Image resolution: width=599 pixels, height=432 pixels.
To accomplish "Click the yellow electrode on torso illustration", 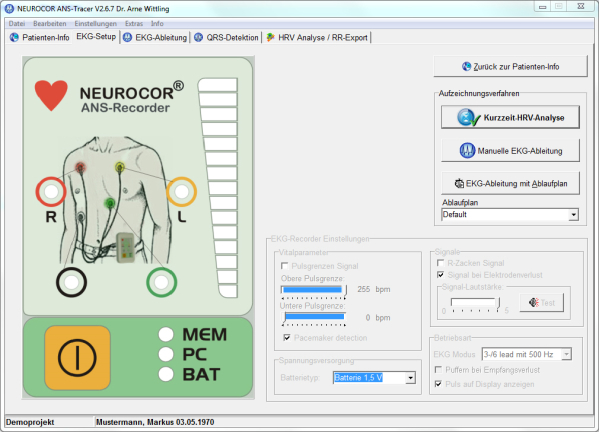I will coord(120,167).
